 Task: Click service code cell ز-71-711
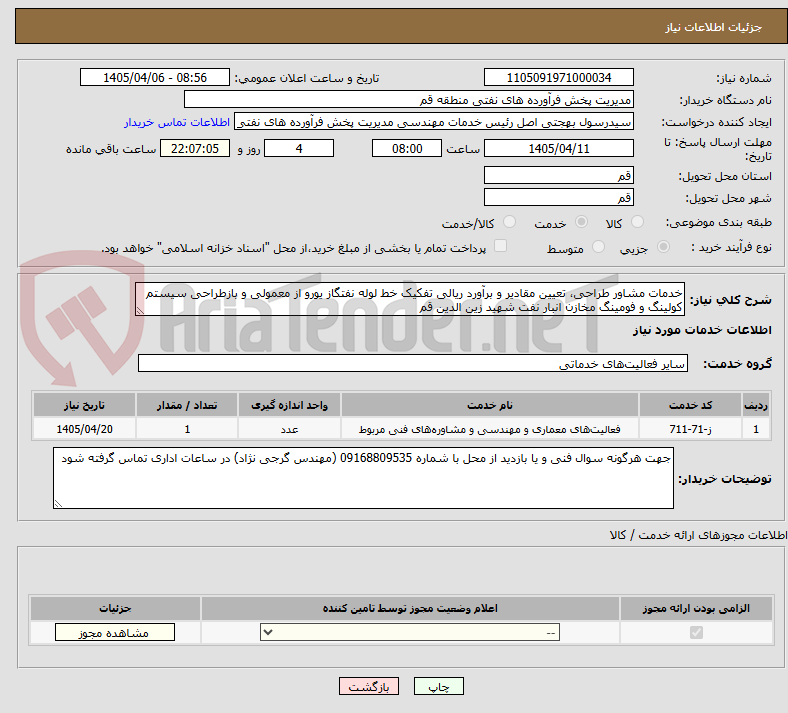point(691,429)
